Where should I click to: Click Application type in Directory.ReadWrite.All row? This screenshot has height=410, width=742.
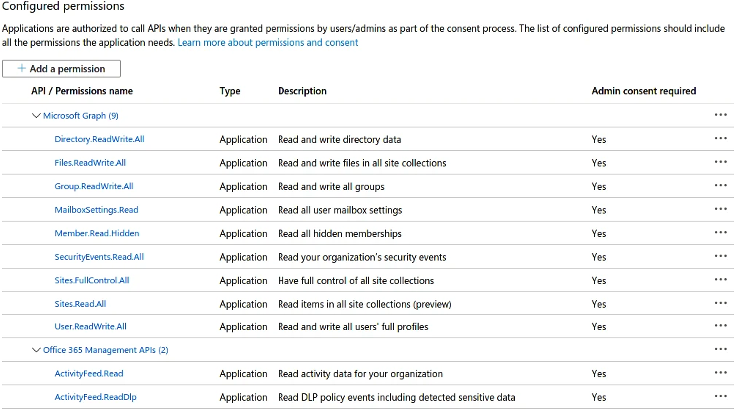pyautogui.click(x=243, y=140)
